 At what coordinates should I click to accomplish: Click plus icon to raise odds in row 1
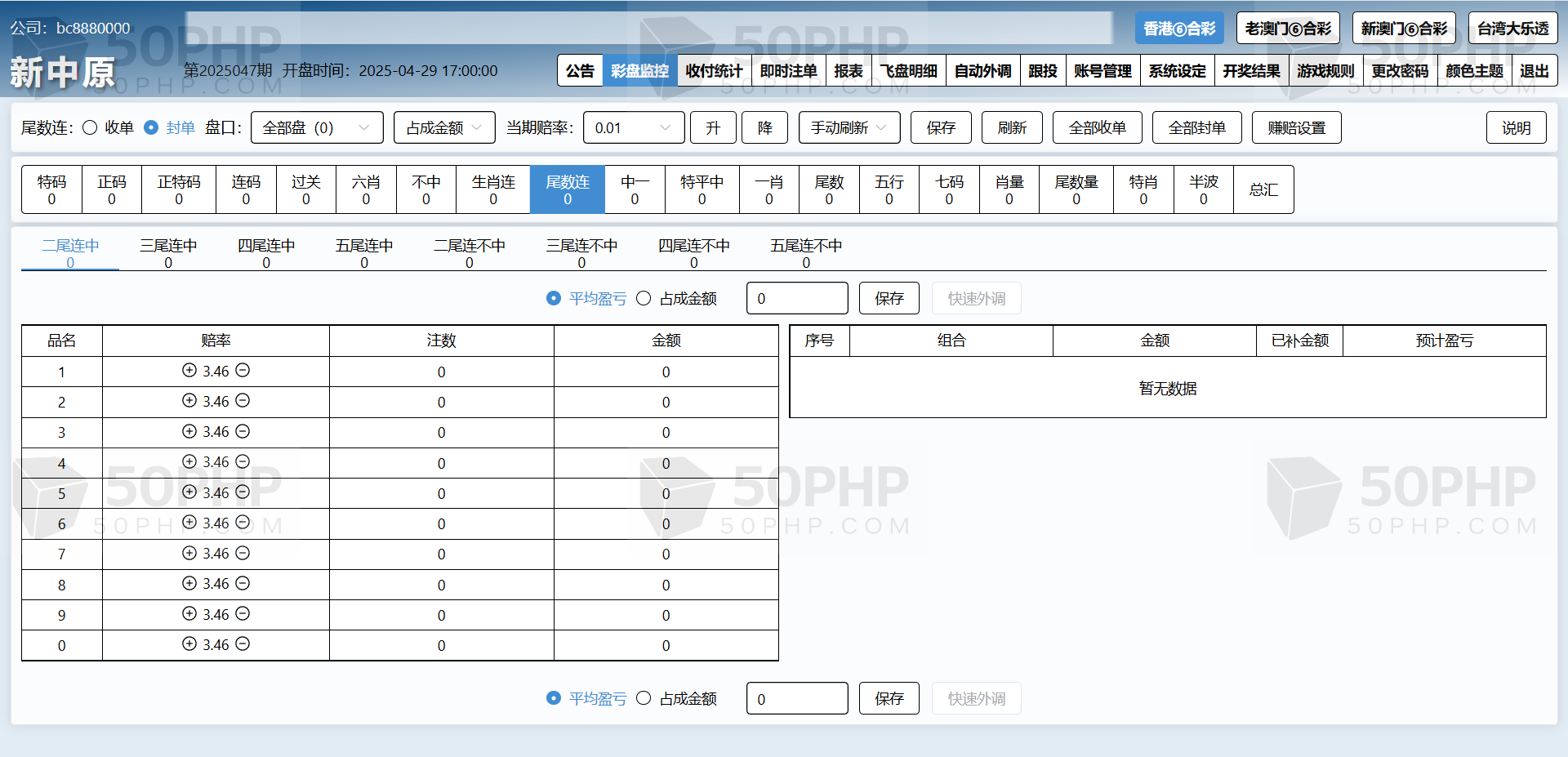tap(189, 370)
